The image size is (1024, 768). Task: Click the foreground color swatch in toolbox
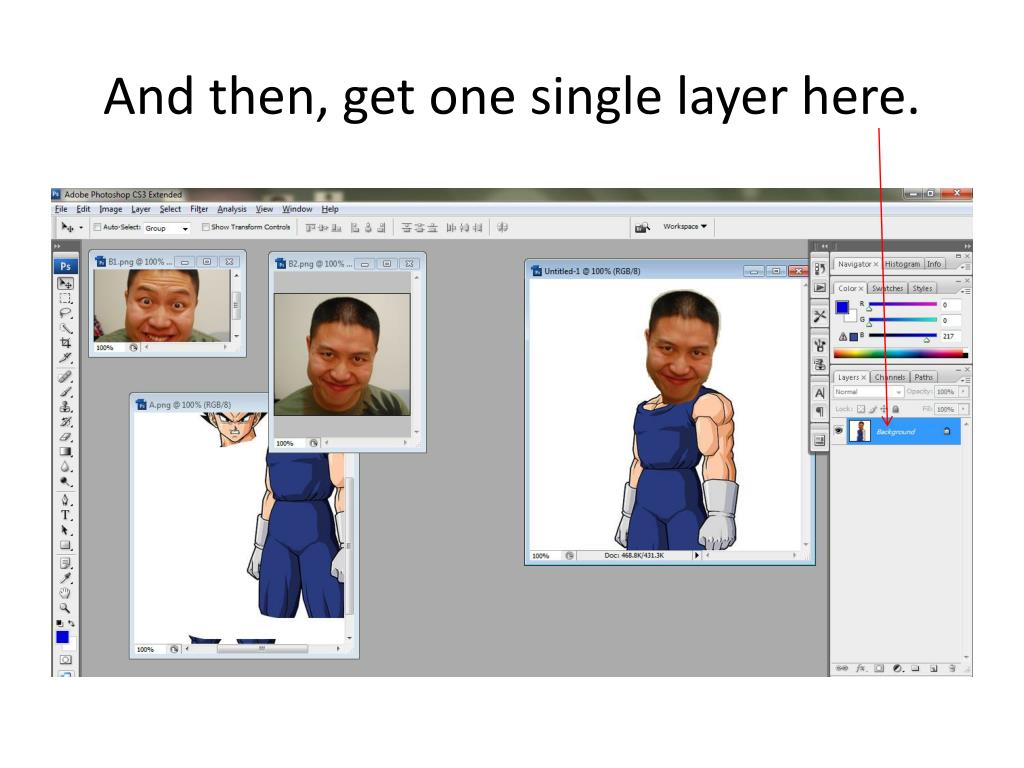[62, 637]
